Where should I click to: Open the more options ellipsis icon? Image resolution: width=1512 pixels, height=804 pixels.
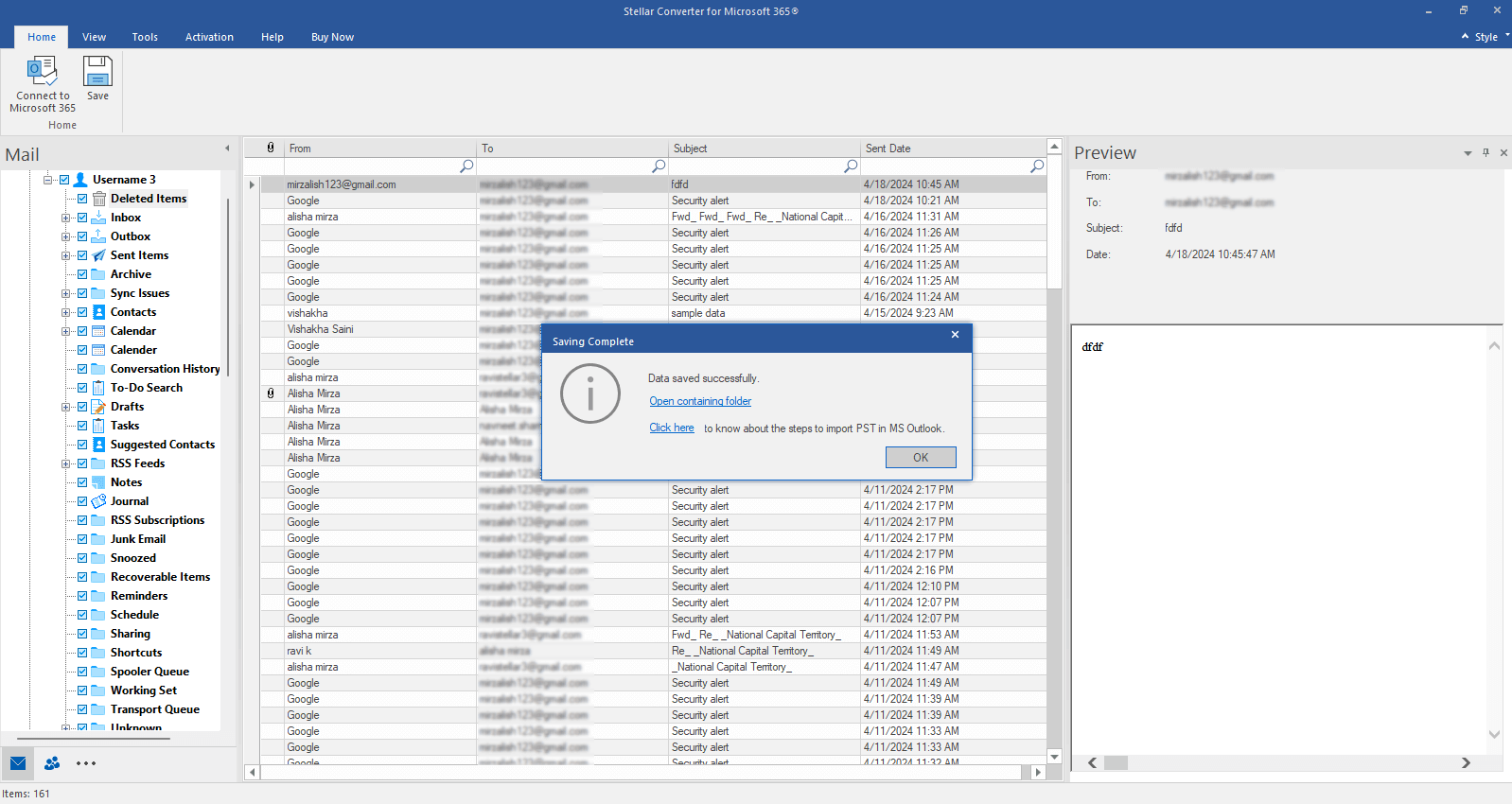click(x=86, y=763)
